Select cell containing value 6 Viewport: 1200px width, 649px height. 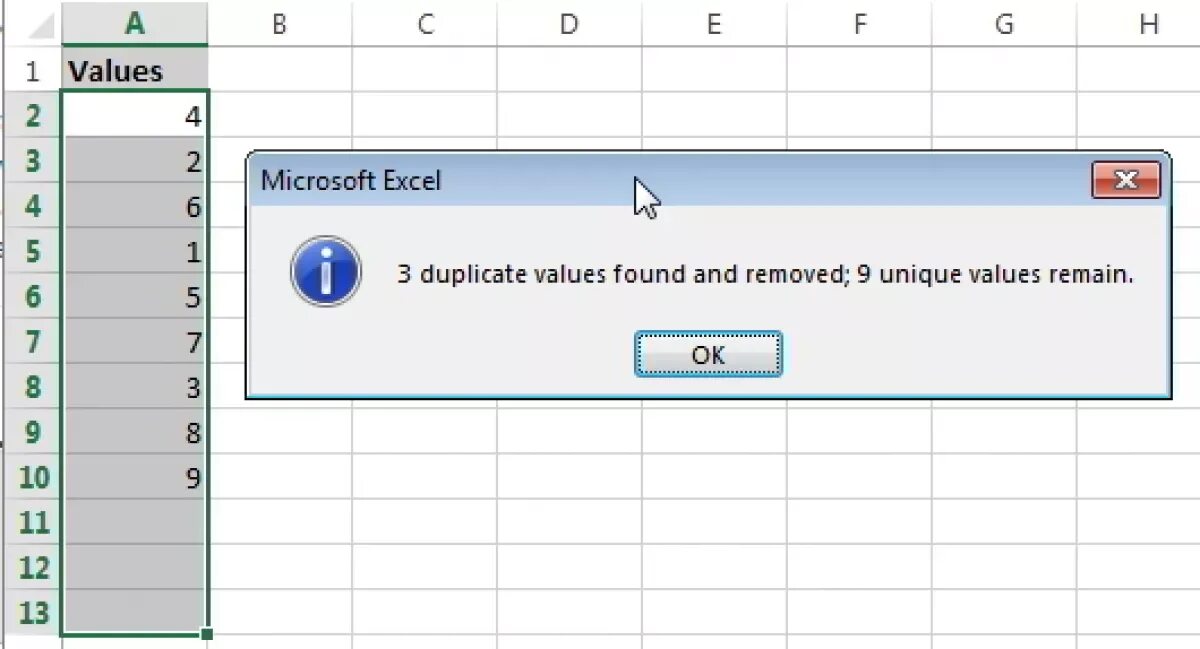[135, 207]
